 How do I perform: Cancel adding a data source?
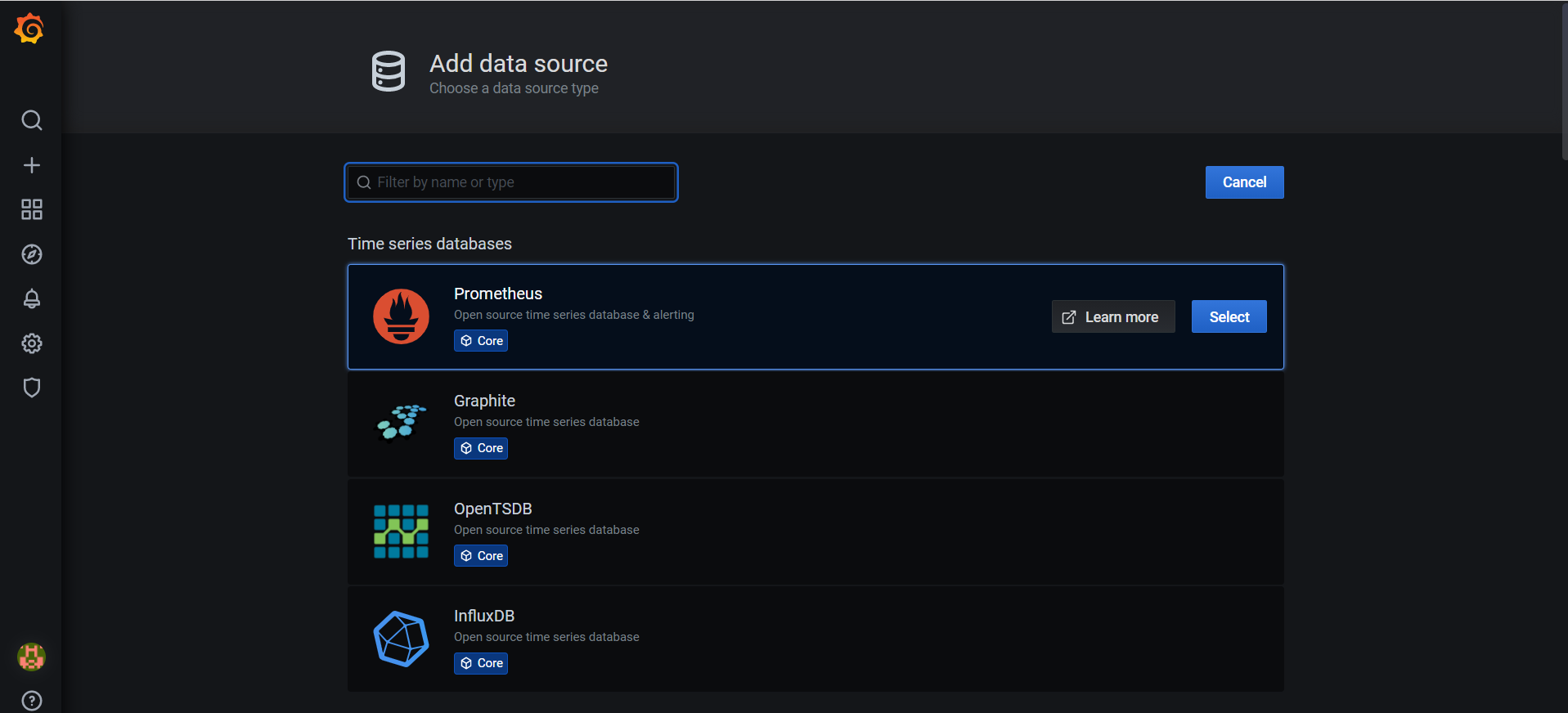point(1244,182)
